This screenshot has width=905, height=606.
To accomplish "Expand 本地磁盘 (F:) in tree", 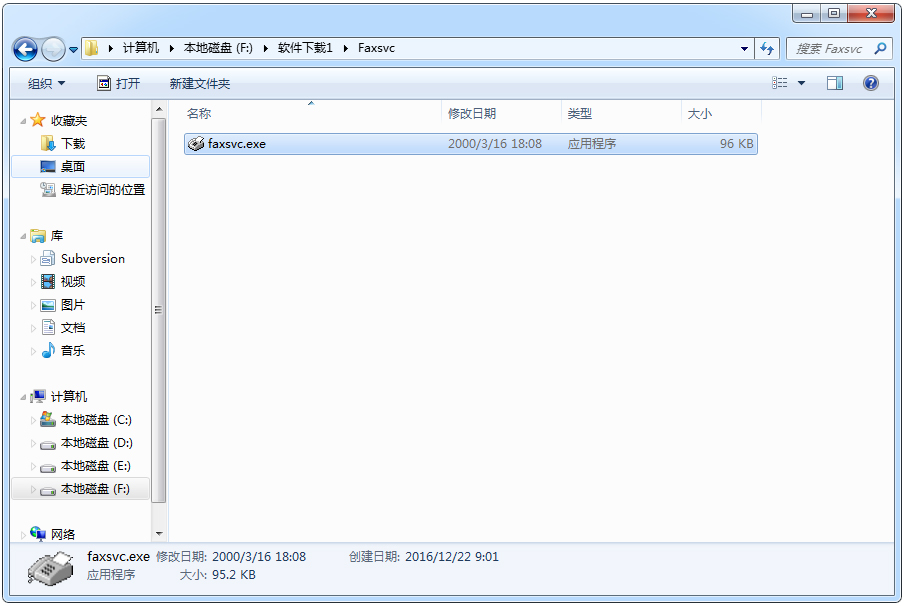I will tap(33, 489).
